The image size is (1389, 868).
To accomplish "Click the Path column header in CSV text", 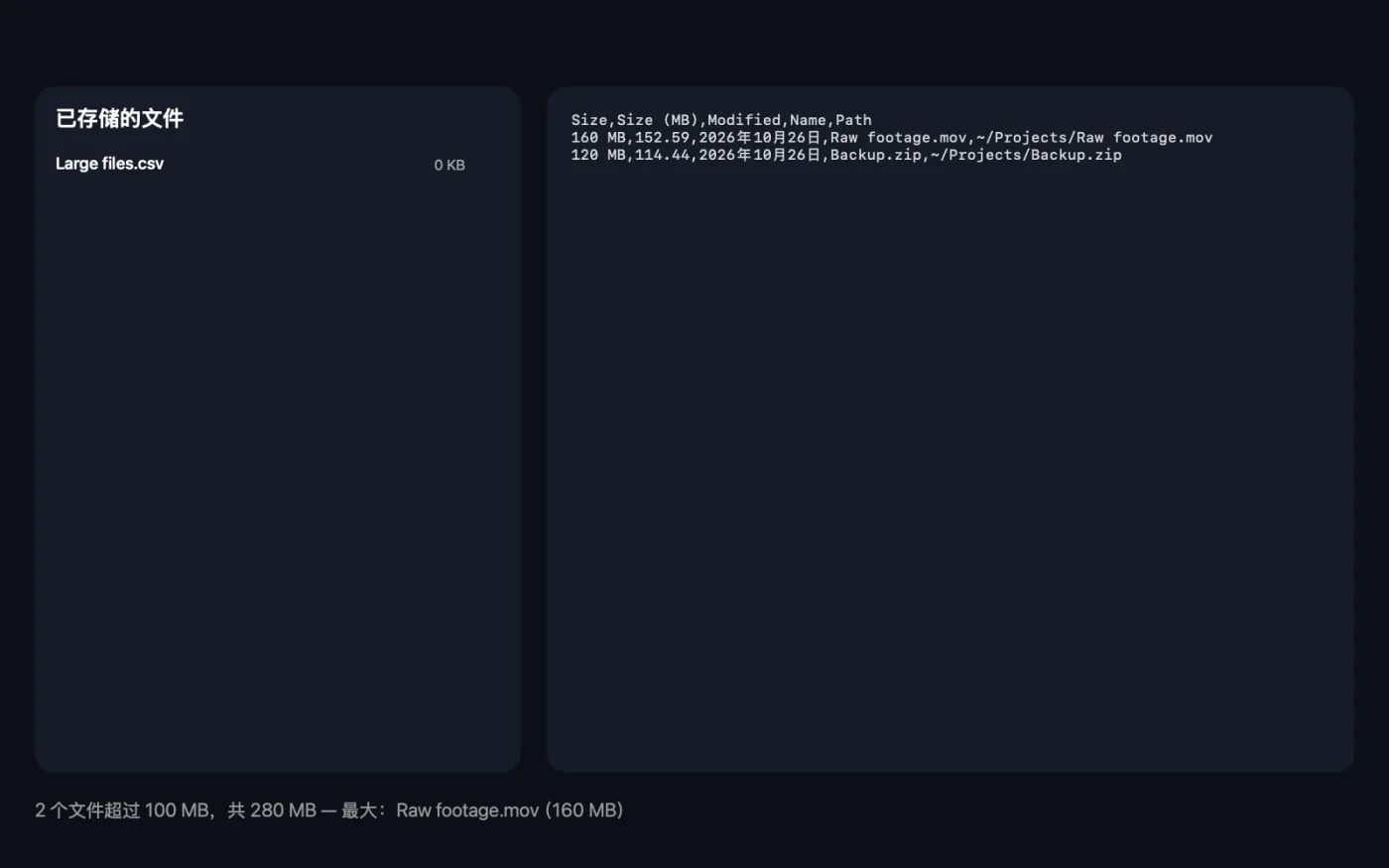I will 853,120.
